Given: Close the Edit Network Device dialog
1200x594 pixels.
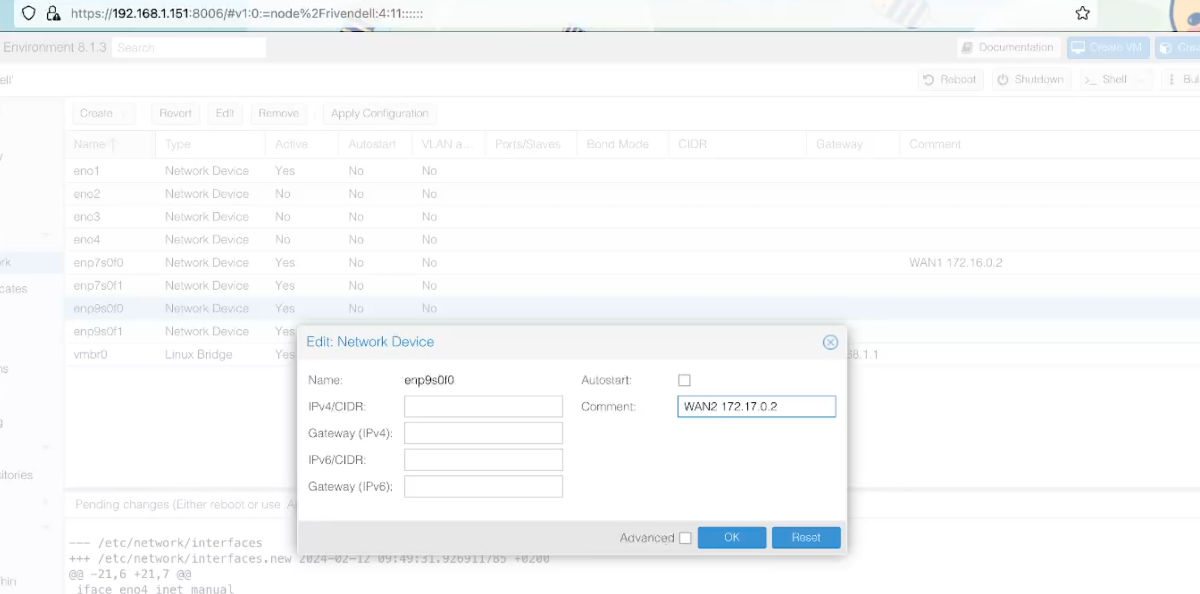Looking at the screenshot, I should coord(830,342).
